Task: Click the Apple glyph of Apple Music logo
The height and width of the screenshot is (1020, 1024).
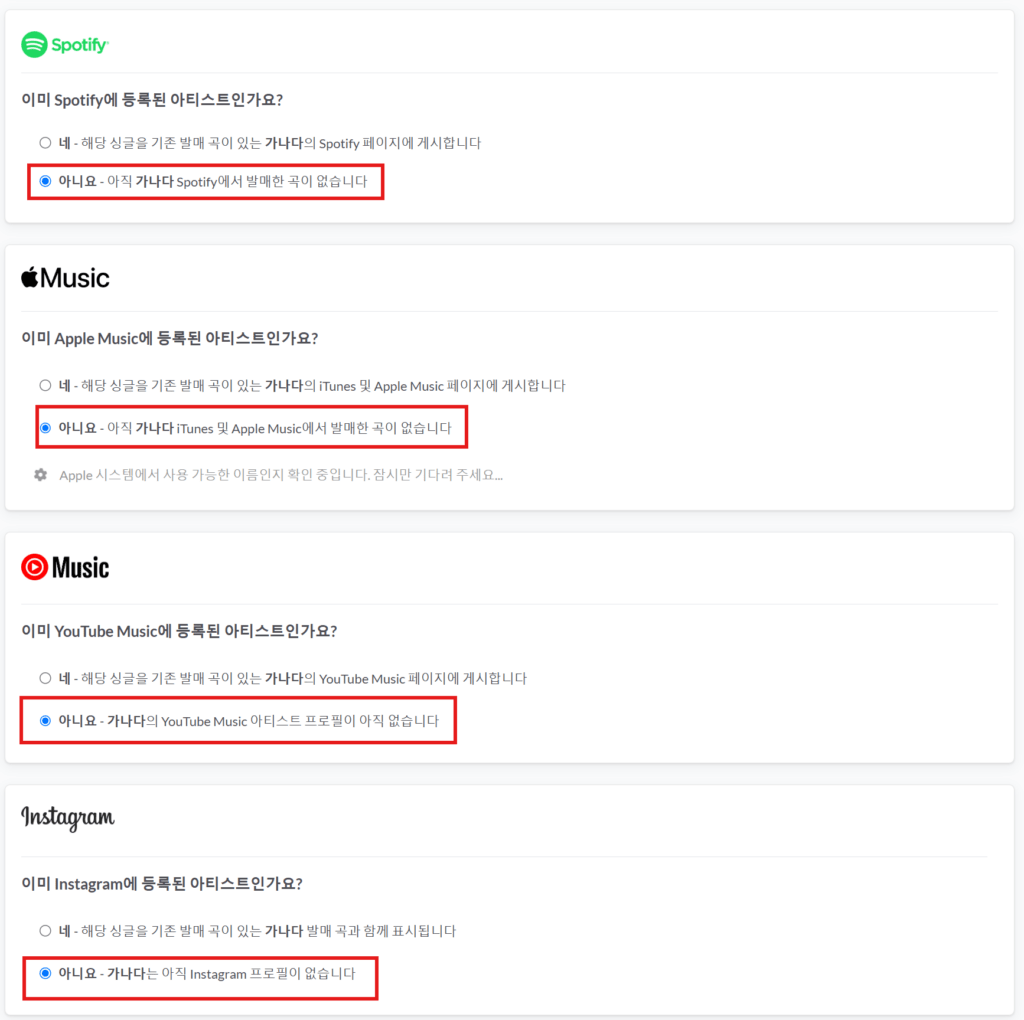Action: coord(30,277)
